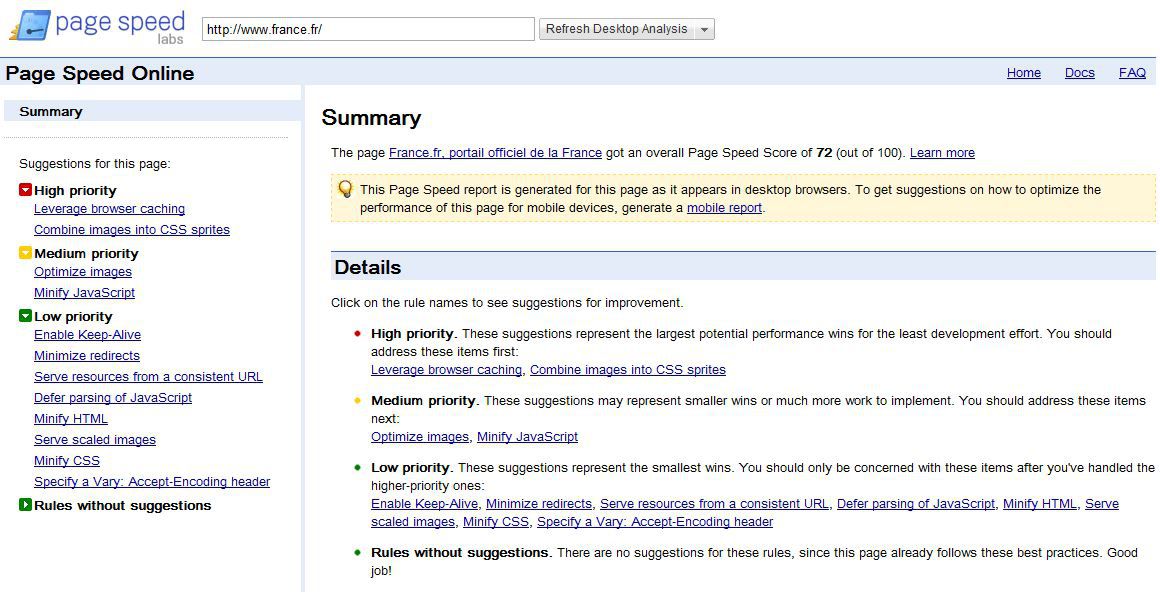
Task: Click the lightbulb tip icon
Action: (345, 189)
